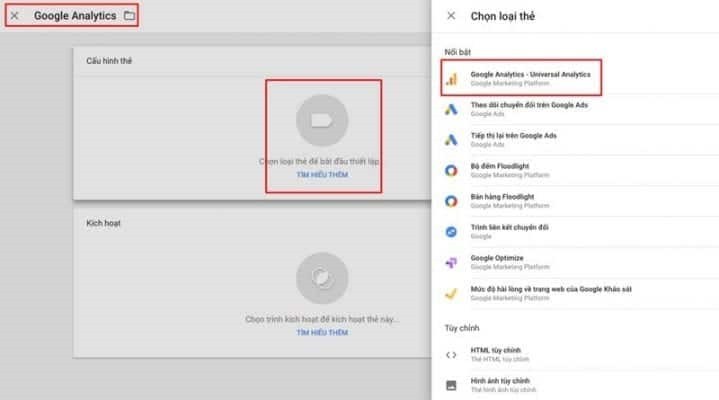Click the folder icon beside Google Analytics title
This screenshot has height=400, width=719.
129,16
